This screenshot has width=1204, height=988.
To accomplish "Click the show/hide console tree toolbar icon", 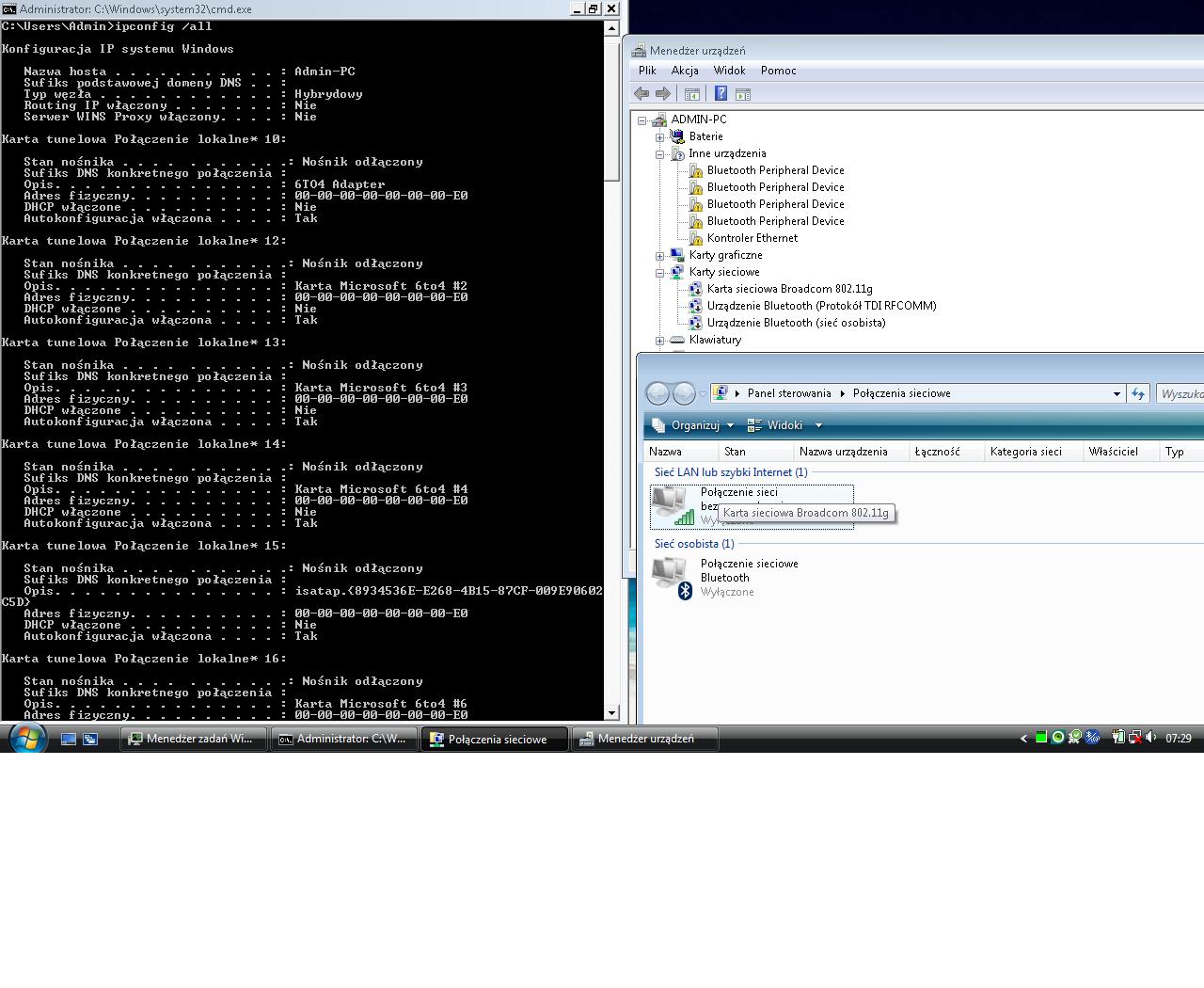I will 692,94.
